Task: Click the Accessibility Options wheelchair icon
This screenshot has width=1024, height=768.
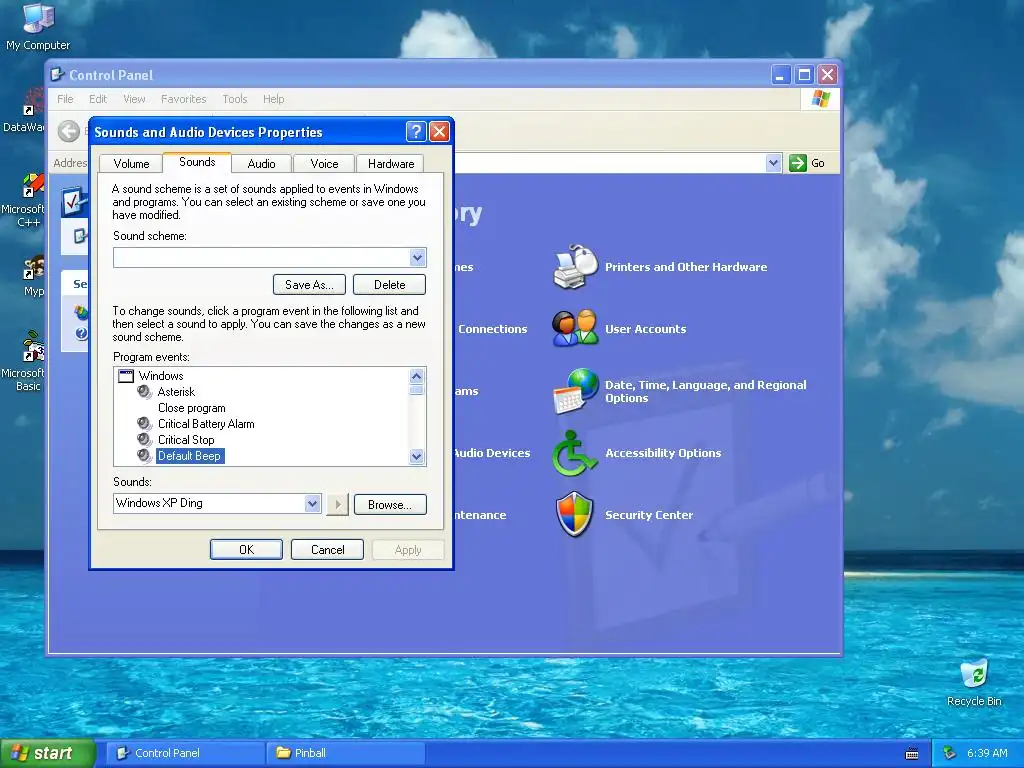Action: 574,453
